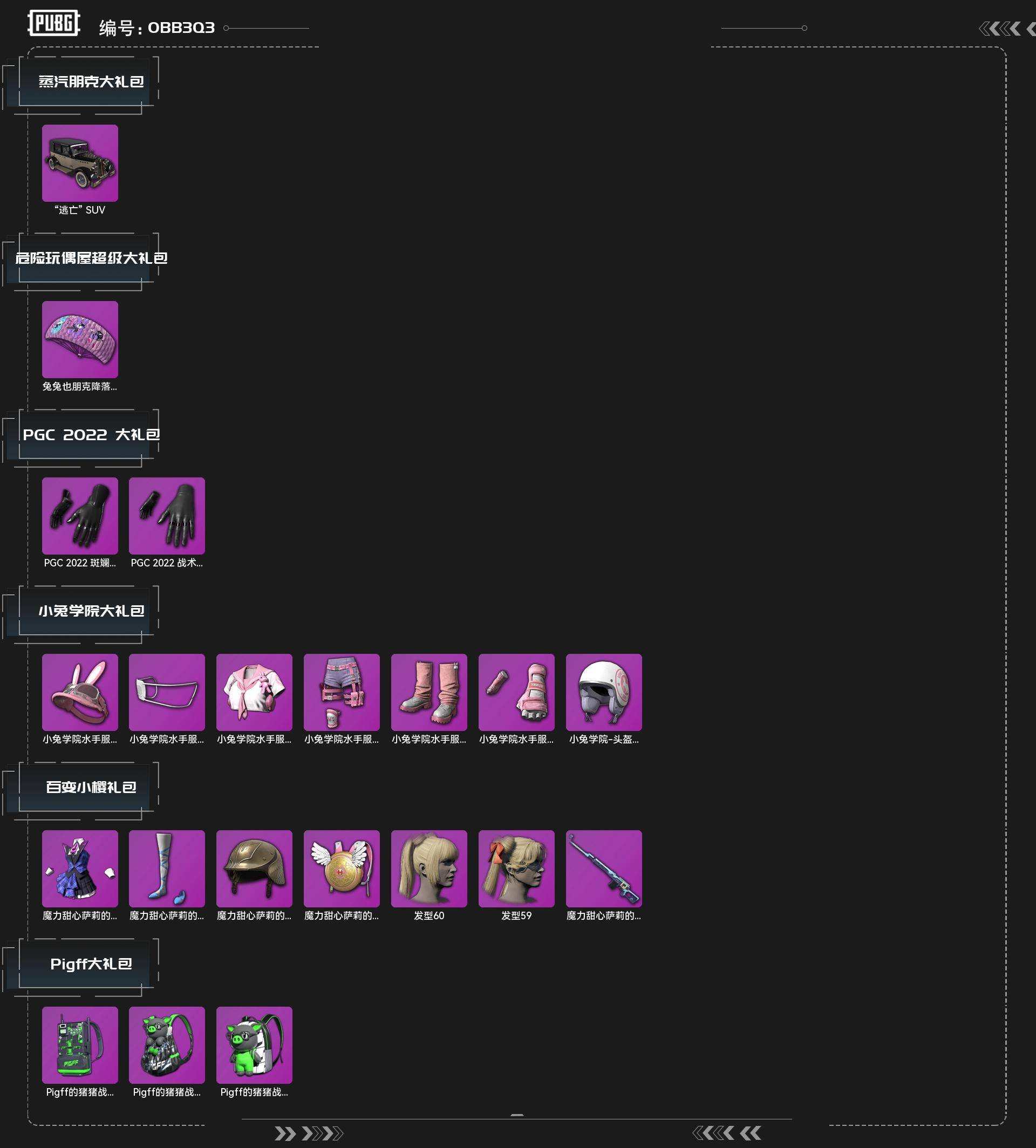Open the 蒸汽朋克大礼包 section header
This screenshot has height=1148, width=1036.
pyautogui.click(x=91, y=82)
